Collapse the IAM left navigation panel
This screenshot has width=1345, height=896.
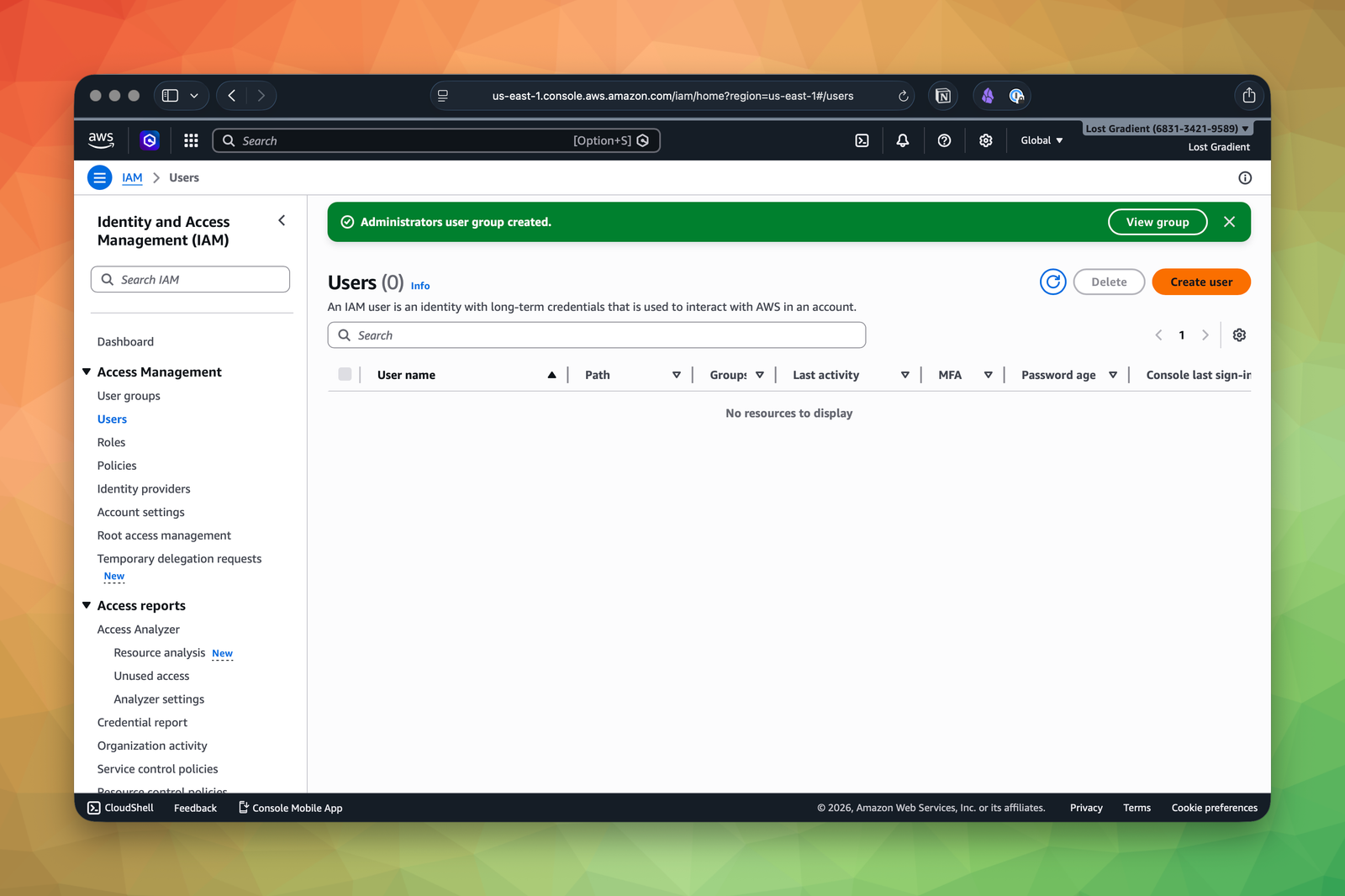282,220
